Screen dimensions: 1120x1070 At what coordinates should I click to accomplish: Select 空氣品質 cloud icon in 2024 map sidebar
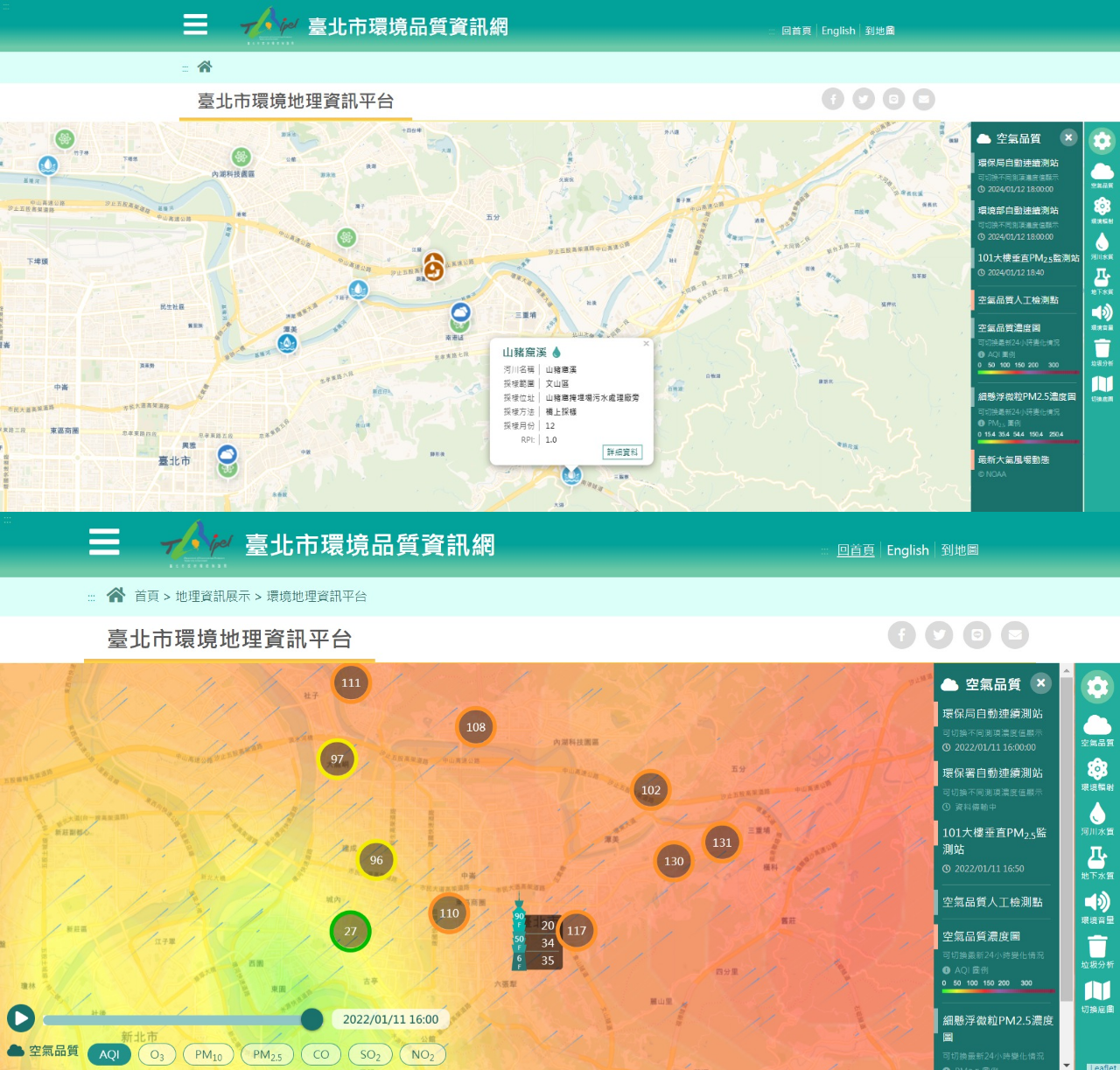point(1102,174)
